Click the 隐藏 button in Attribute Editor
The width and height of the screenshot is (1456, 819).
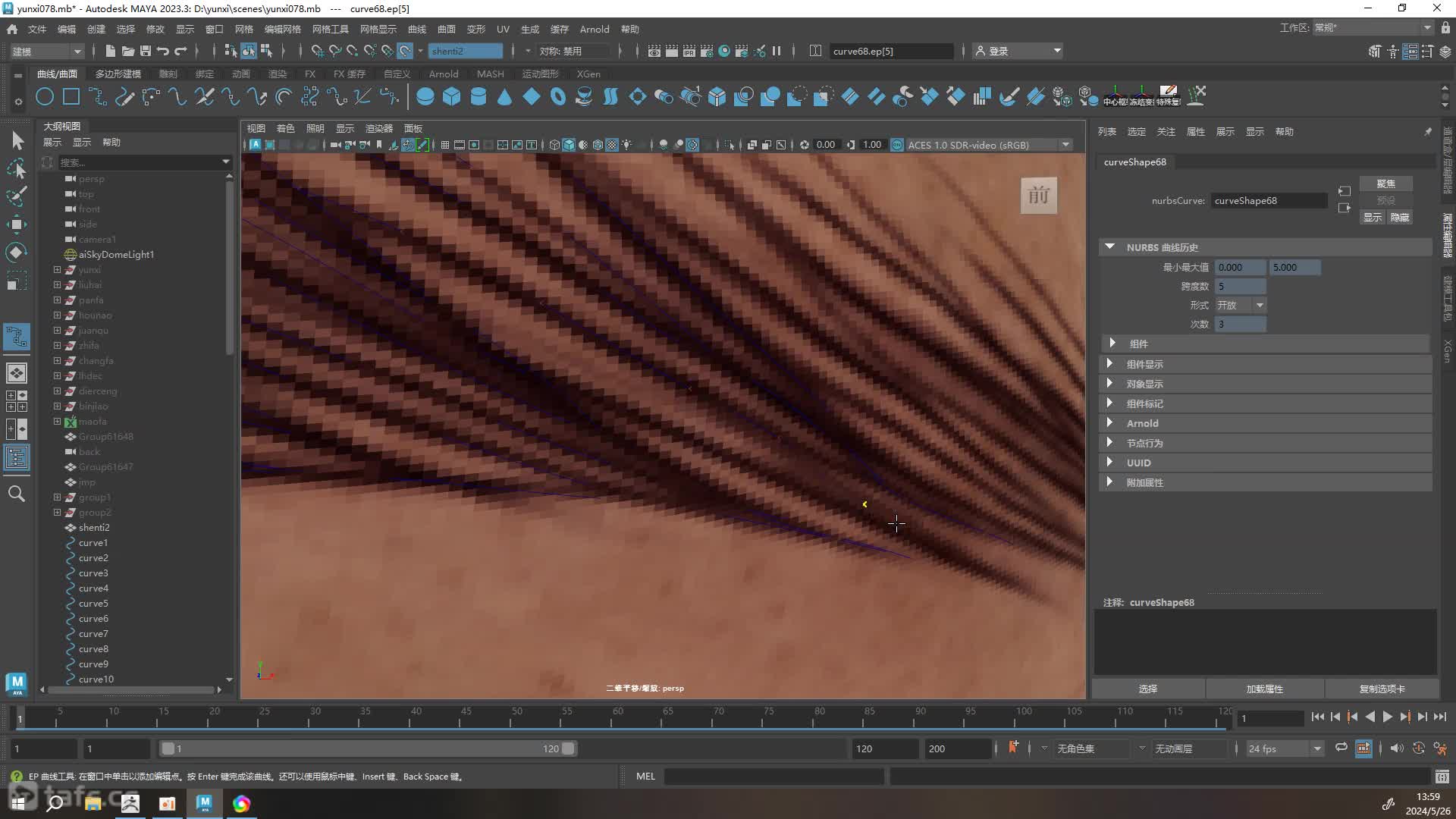pyautogui.click(x=1400, y=217)
